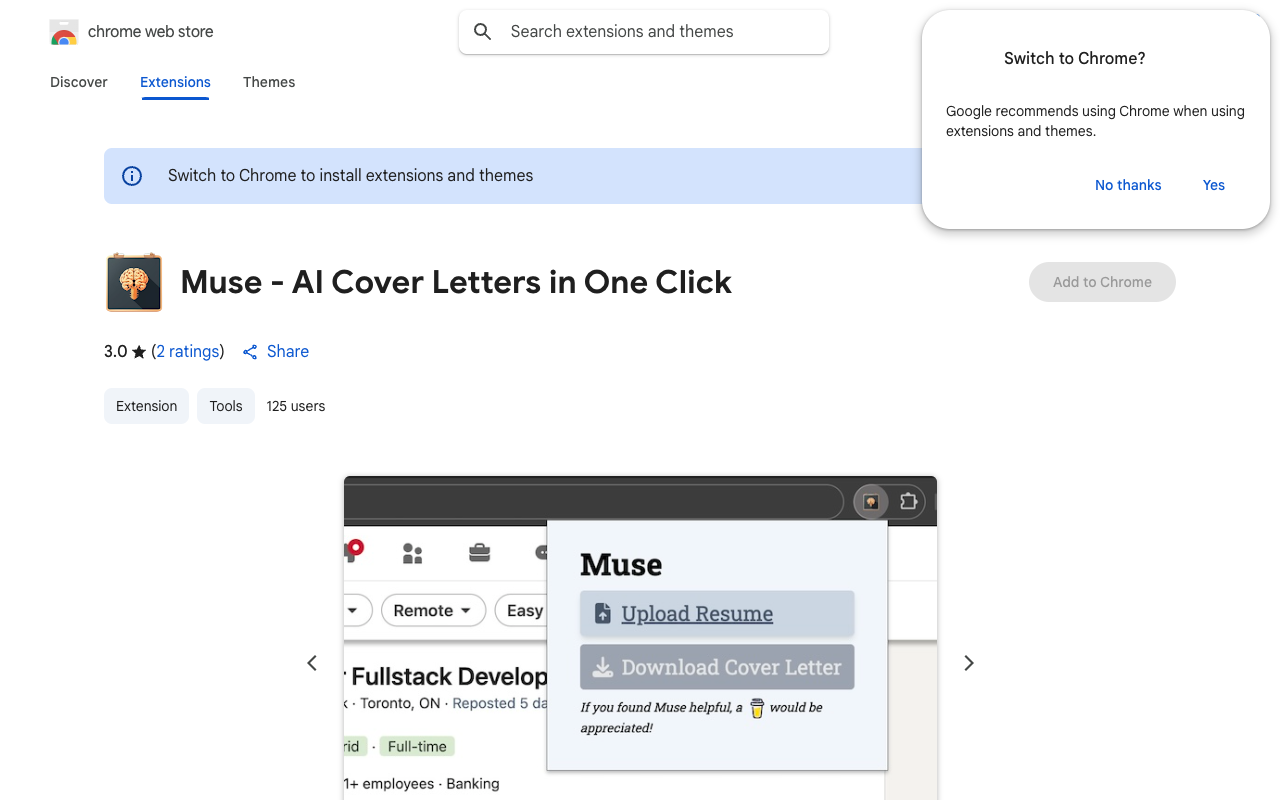Click the '125 users' text
This screenshot has height=800, width=1280.
tap(296, 406)
